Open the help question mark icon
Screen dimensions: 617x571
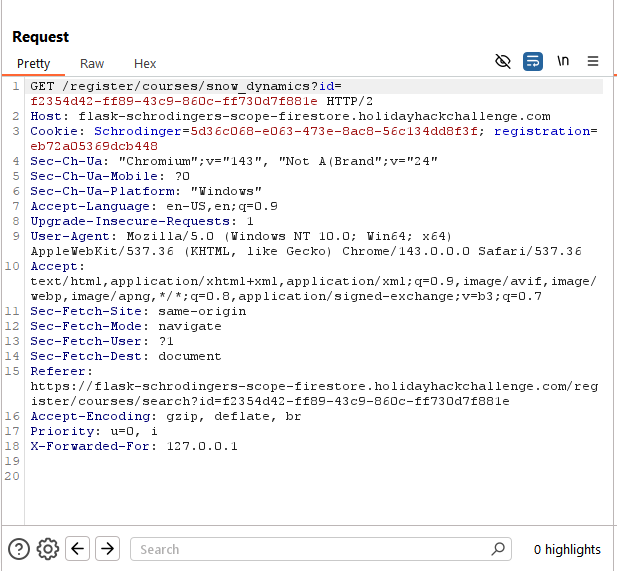[x=18, y=549]
